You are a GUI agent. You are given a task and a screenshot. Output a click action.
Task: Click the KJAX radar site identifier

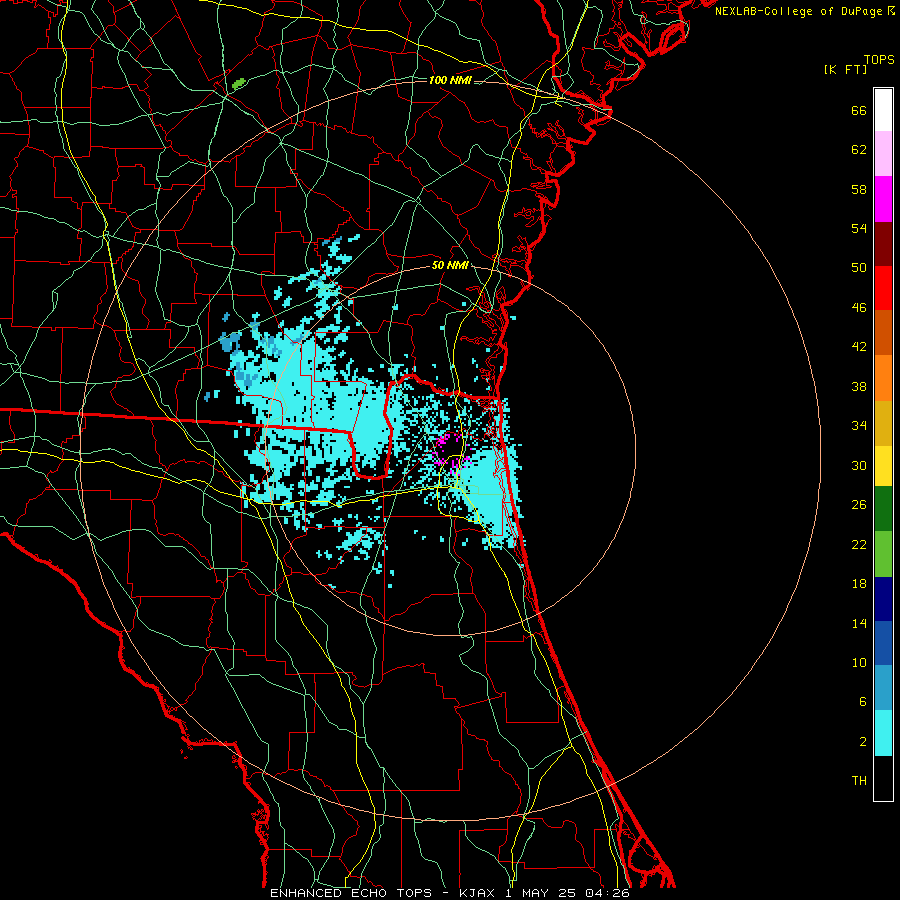coord(477,893)
